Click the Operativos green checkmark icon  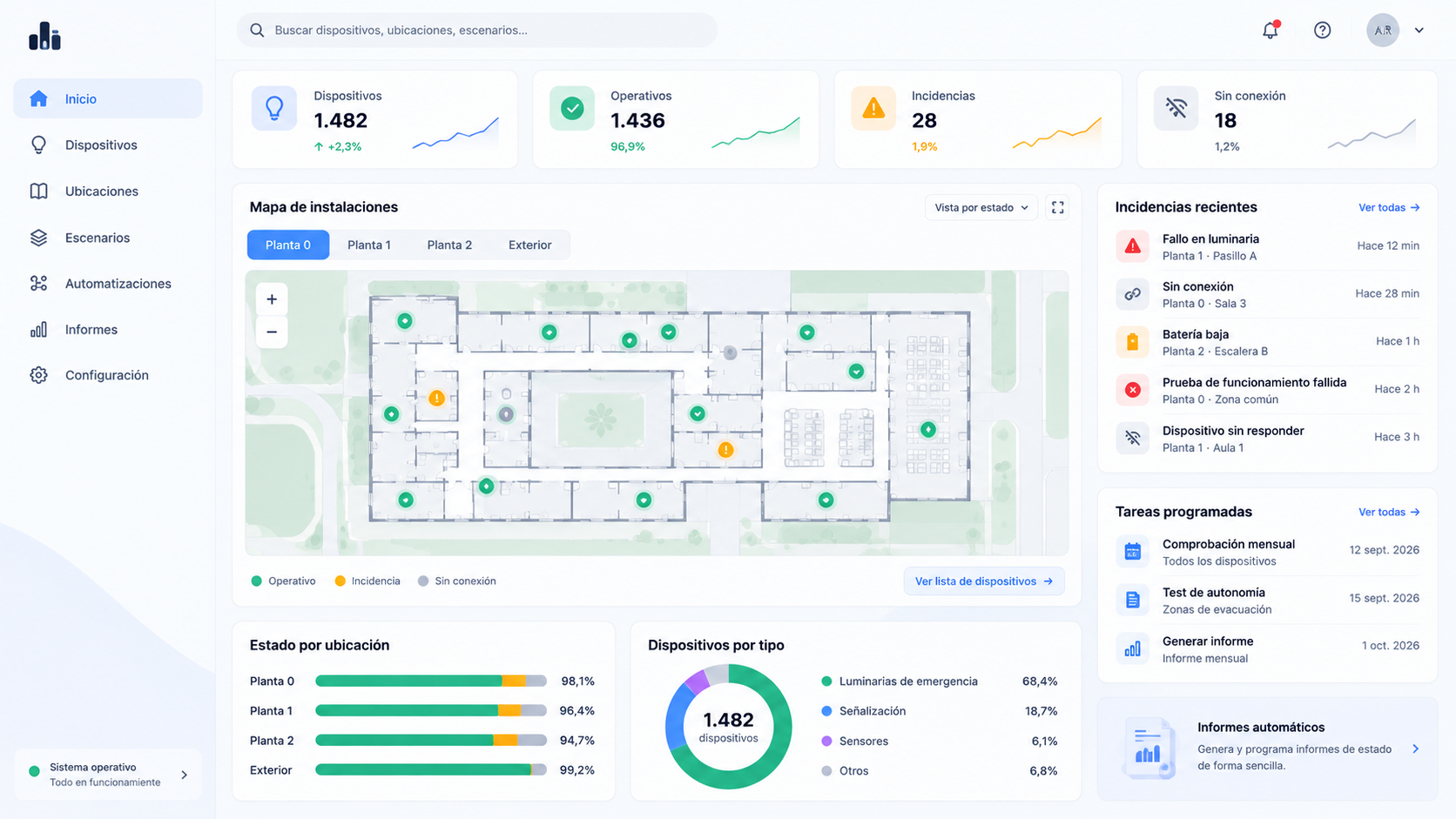(572, 108)
